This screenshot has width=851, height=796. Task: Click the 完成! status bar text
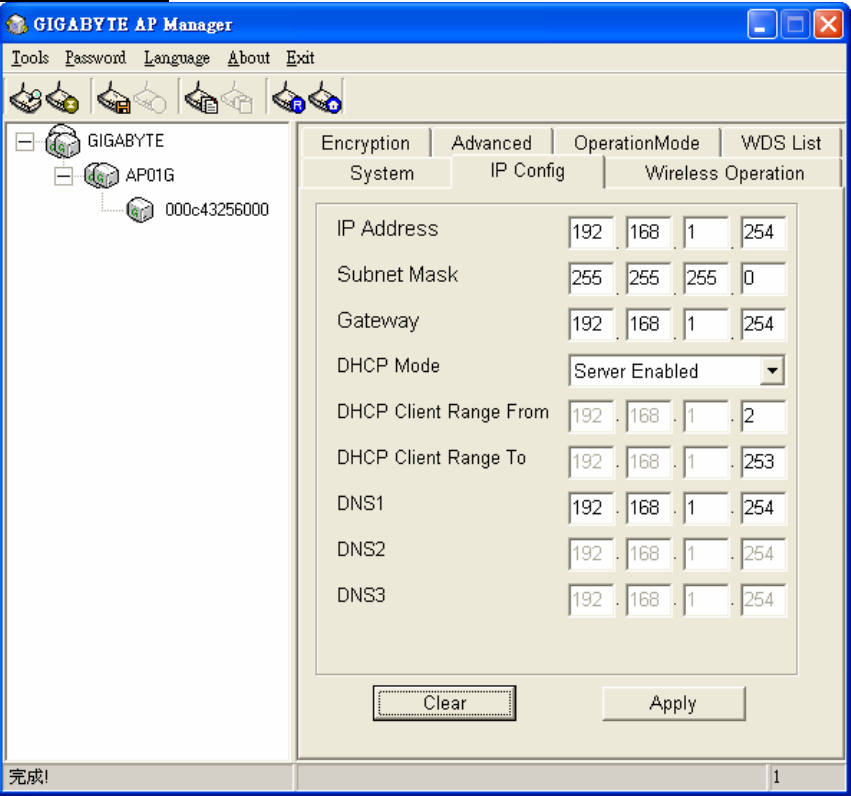tap(28, 777)
